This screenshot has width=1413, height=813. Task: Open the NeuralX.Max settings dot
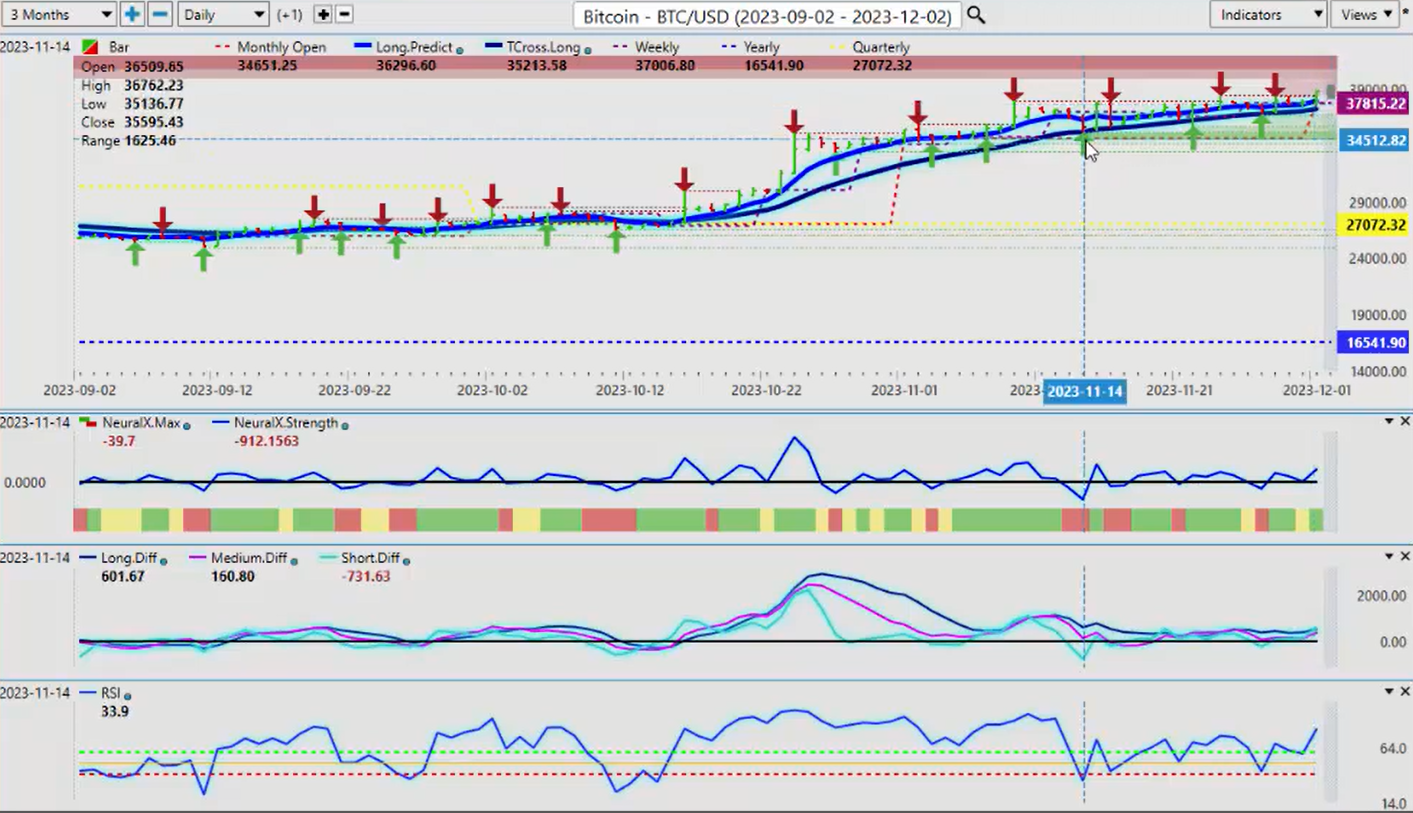pyautogui.click(x=187, y=425)
